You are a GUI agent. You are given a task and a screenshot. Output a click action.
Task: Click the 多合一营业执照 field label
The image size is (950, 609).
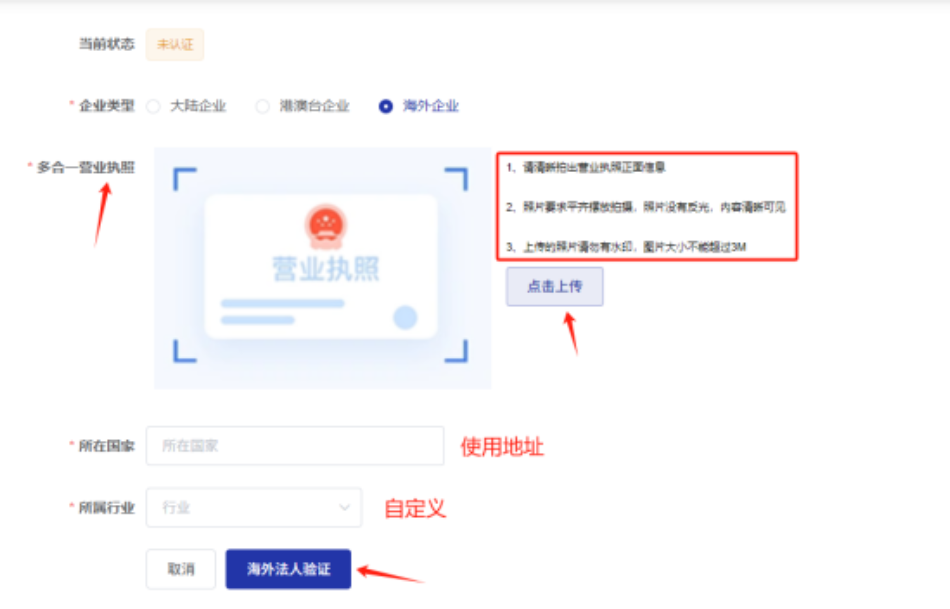coord(84,169)
